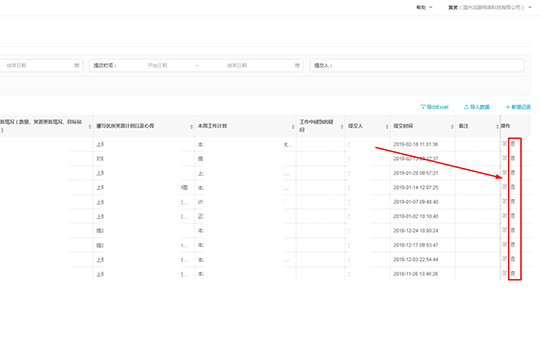
Task: Delete the record submitted 2018-12-03 22:54:44
Action: 513,259
